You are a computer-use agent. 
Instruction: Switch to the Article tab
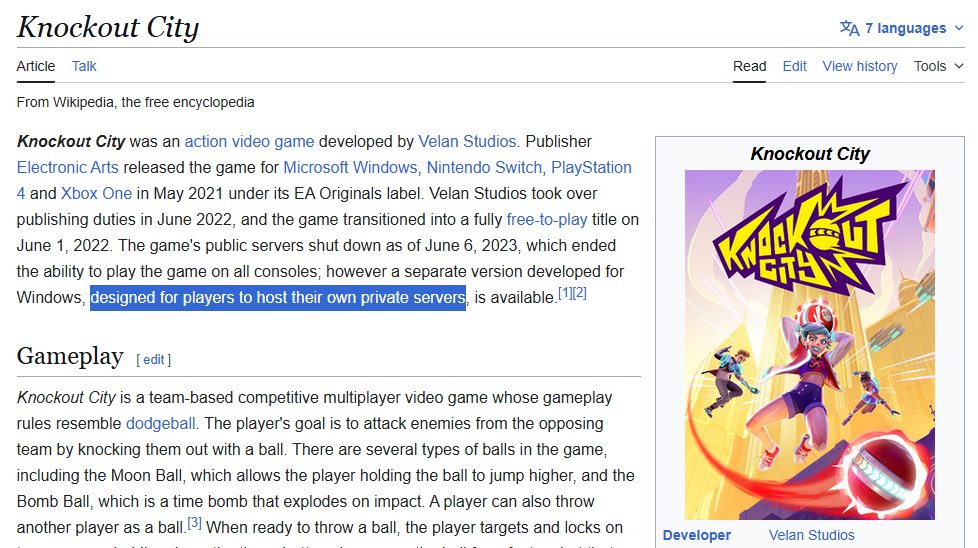coord(36,66)
